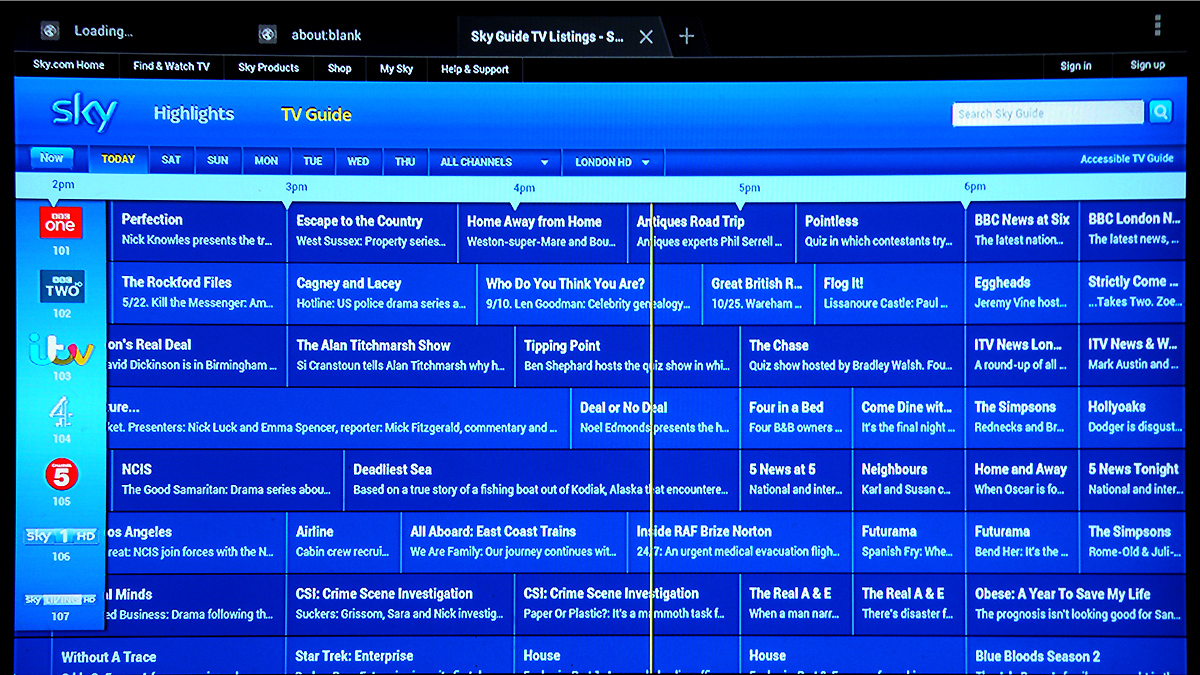The image size is (1200, 675).
Task: Click the Channel 4 logo
Action: [x=61, y=410]
